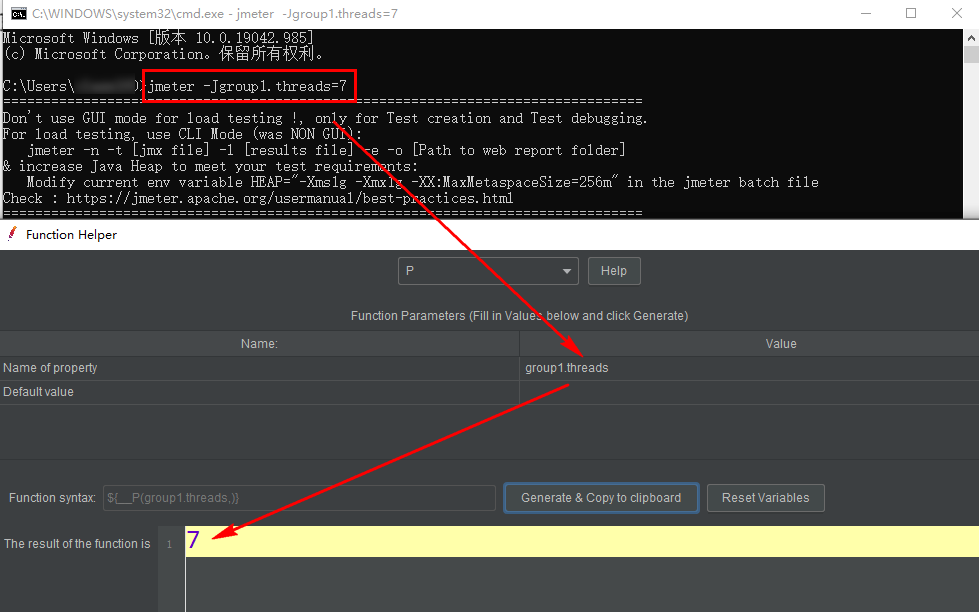Click the 'Don't use GUI mode' warning line
The width and height of the screenshot is (979, 612).
click(x=325, y=118)
